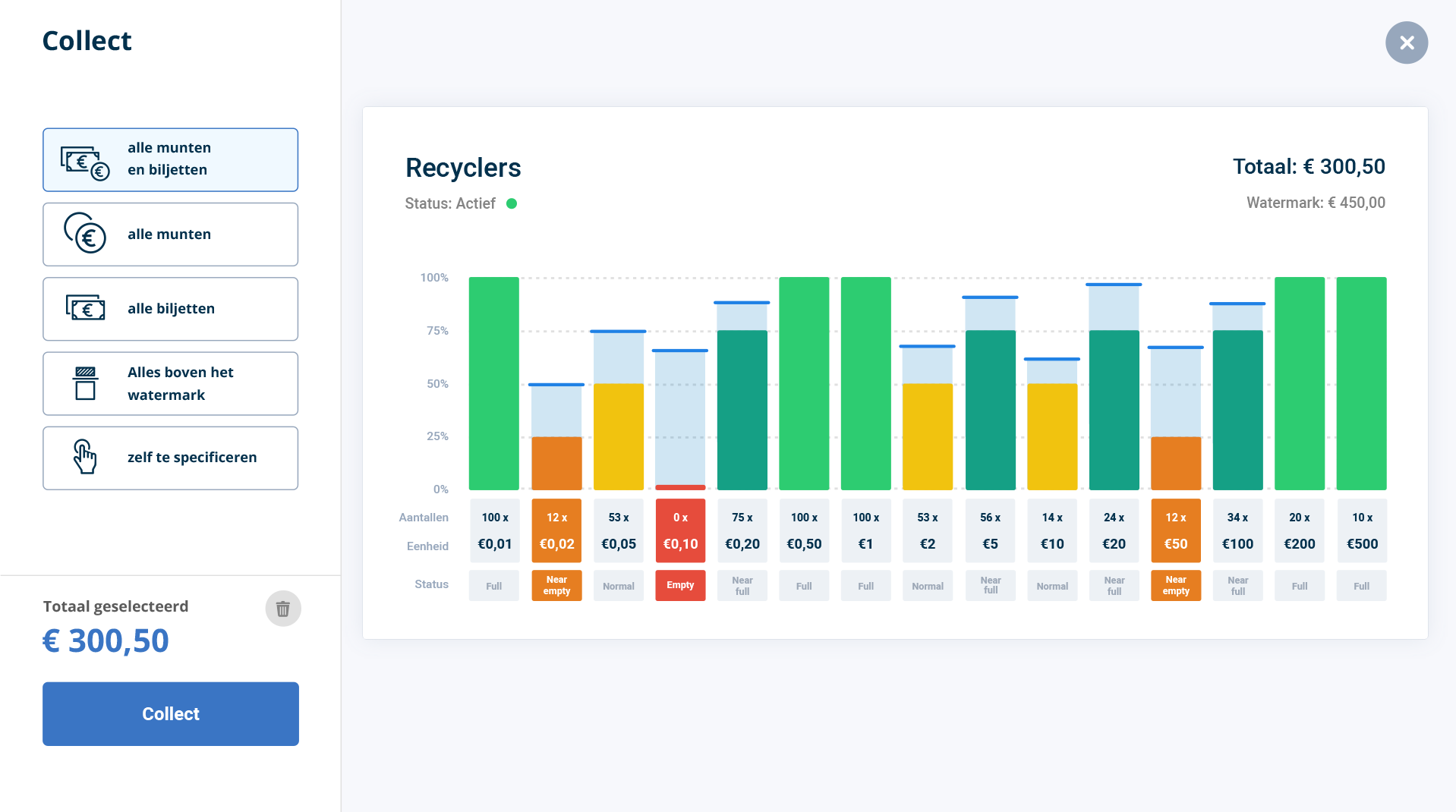This screenshot has height=812, width=1456.
Task: Click the pointing hand icon
Action: 85,457
